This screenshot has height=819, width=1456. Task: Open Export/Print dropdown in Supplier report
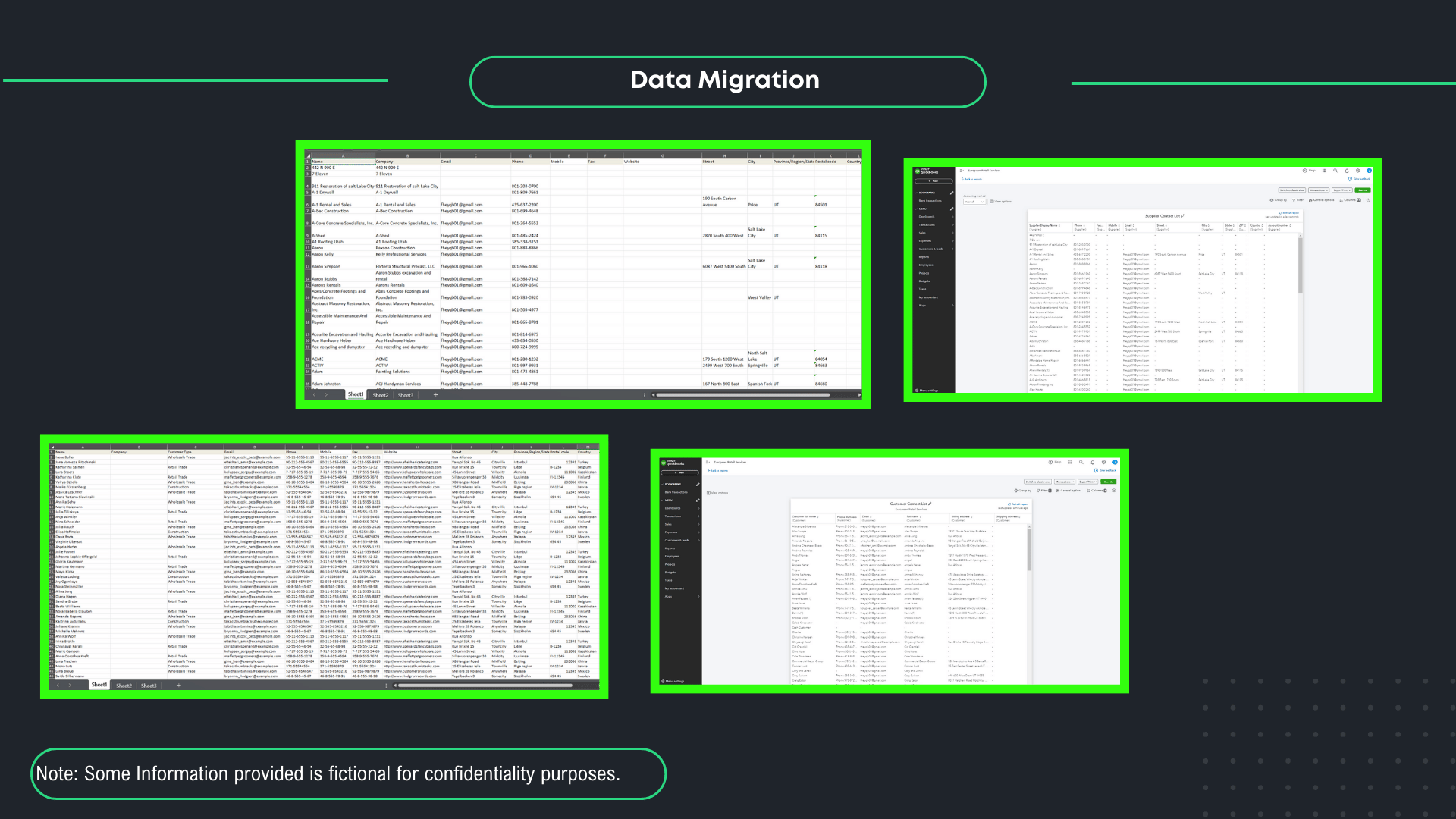tap(1341, 190)
